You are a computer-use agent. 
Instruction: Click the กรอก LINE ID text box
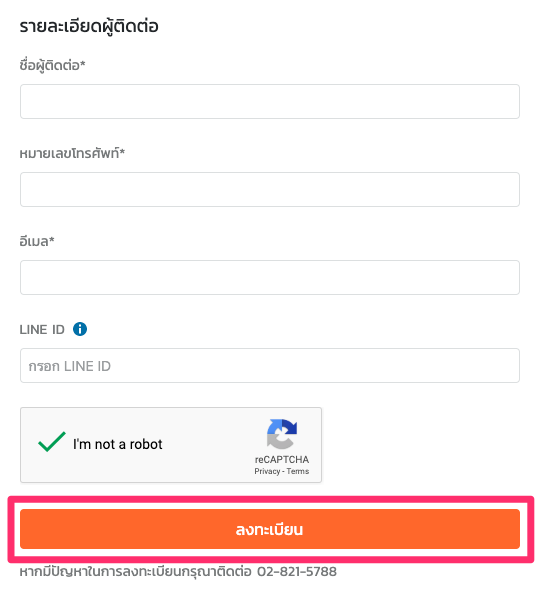point(270,366)
